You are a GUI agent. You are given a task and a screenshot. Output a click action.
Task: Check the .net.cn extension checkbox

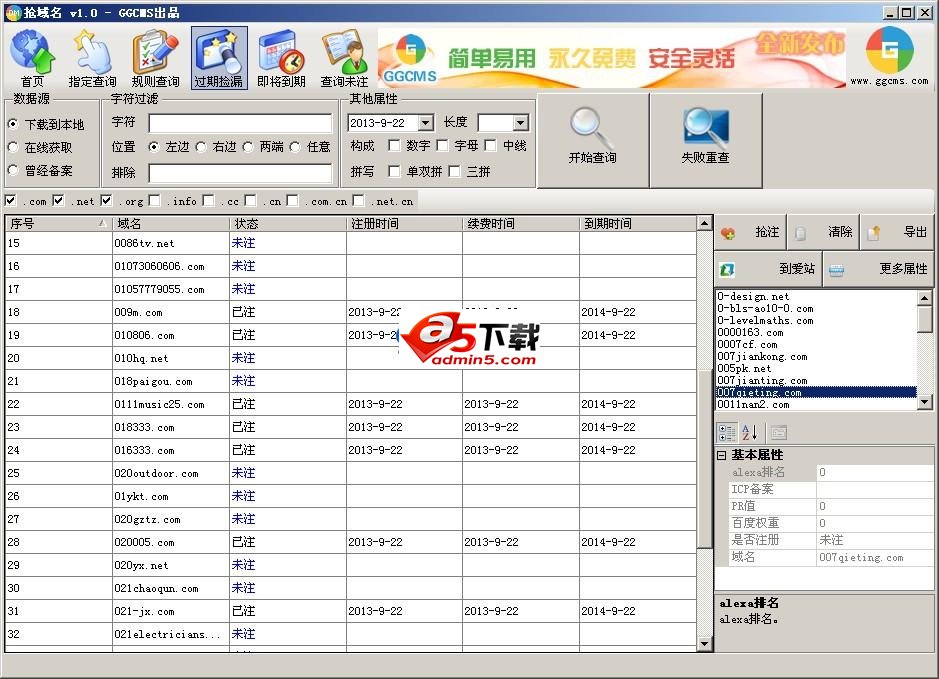[359, 201]
